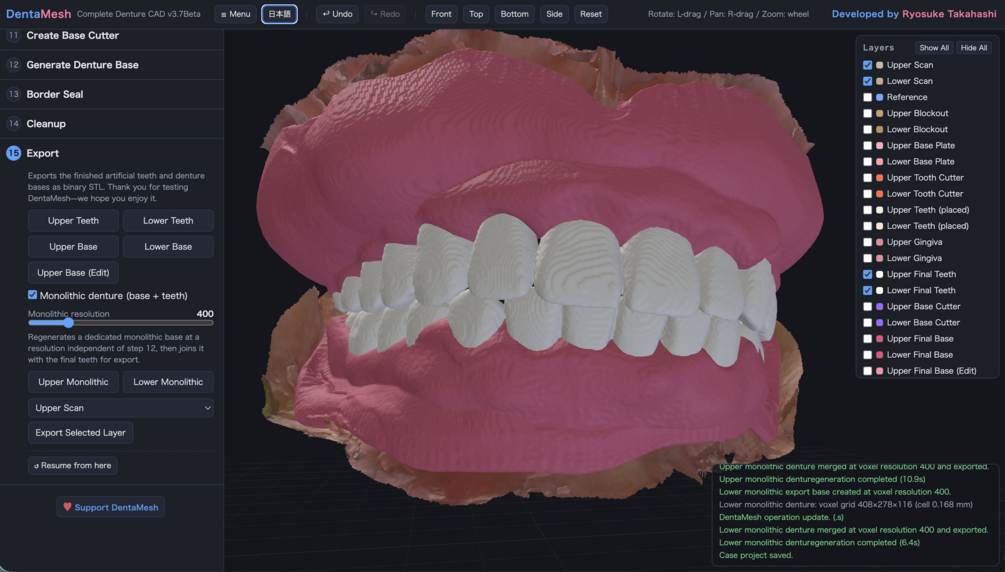Show the Lower Blockout layer
This screenshot has height=572, width=1005.
click(867, 129)
